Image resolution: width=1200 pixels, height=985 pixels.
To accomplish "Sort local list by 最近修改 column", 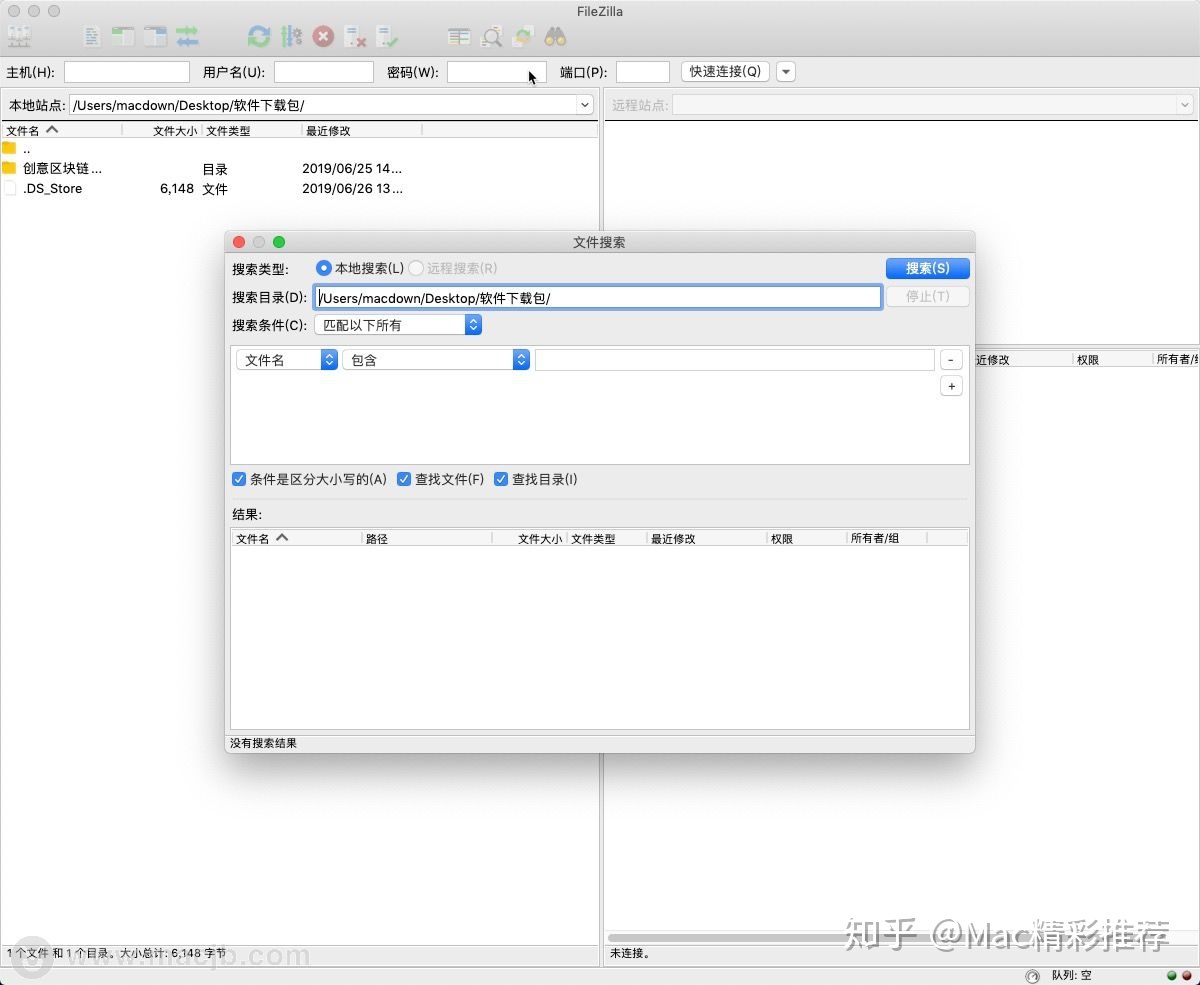I will (361, 130).
